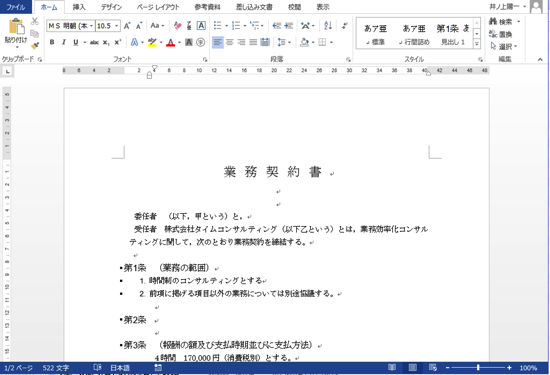Open the Asian text layout options

click(x=306, y=26)
